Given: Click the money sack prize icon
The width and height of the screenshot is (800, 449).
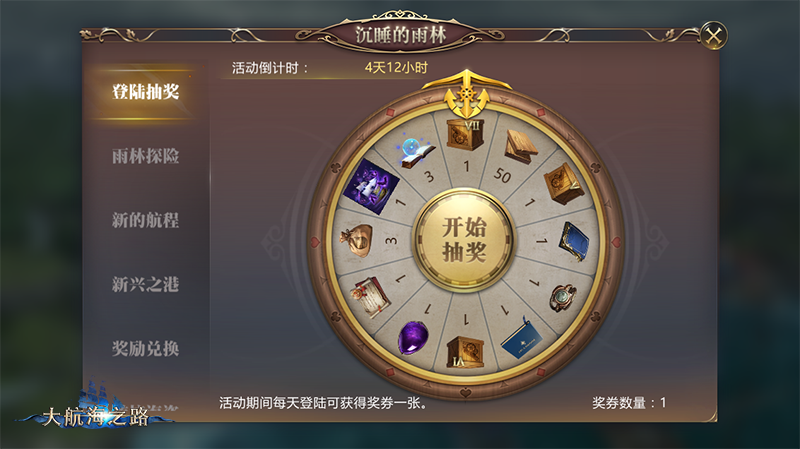Looking at the screenshot, I should [357, 239].
